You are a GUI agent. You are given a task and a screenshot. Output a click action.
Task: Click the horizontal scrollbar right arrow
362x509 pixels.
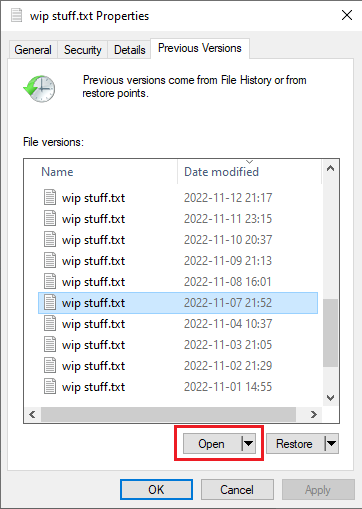313,414
